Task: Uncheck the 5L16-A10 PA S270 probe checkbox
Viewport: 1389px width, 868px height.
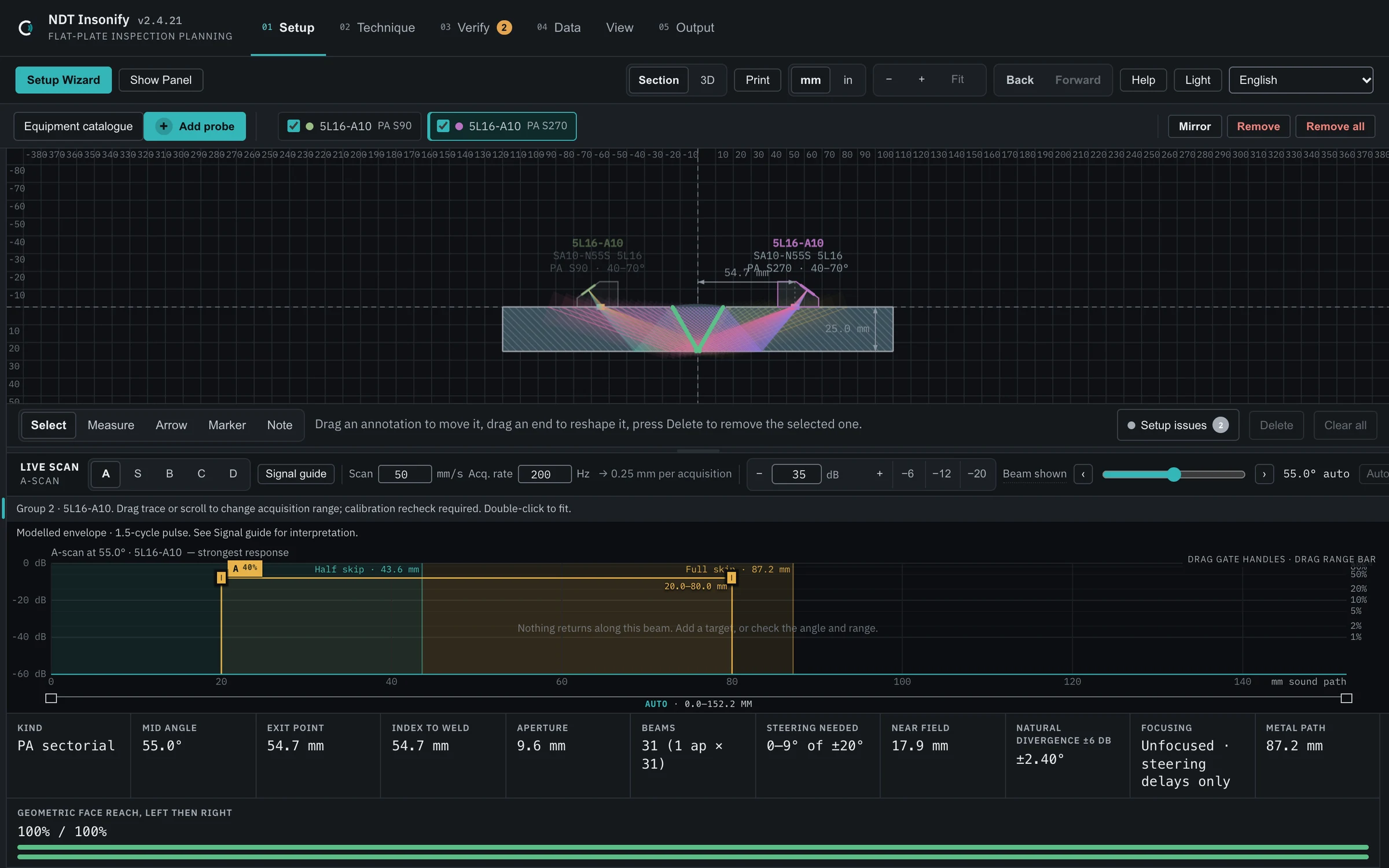Action: coord(443,126)
